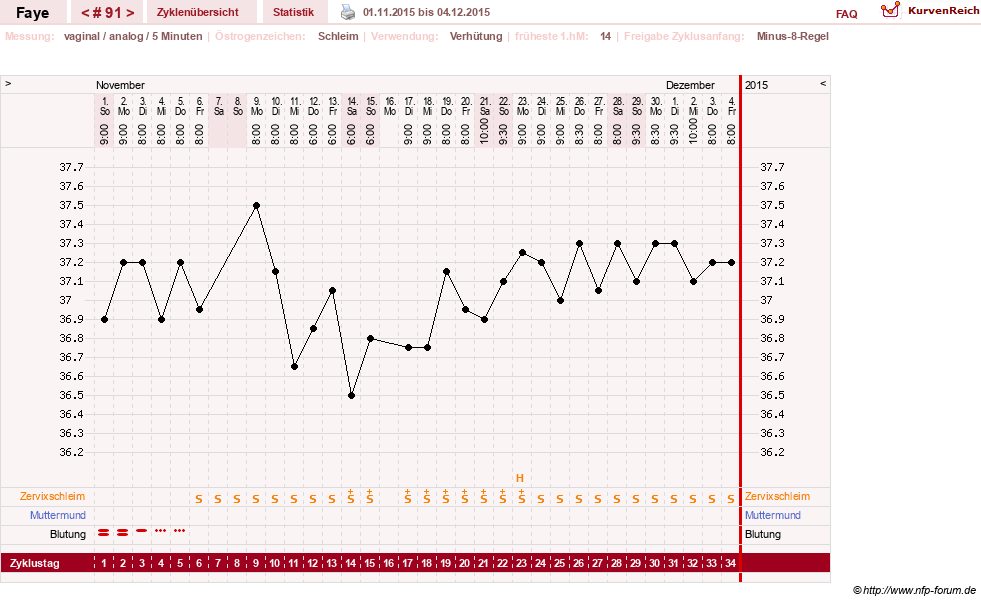Select cycle day 34 in the Zyklustag row
Screen dimensions: 981x602
(x=730, y=563)
